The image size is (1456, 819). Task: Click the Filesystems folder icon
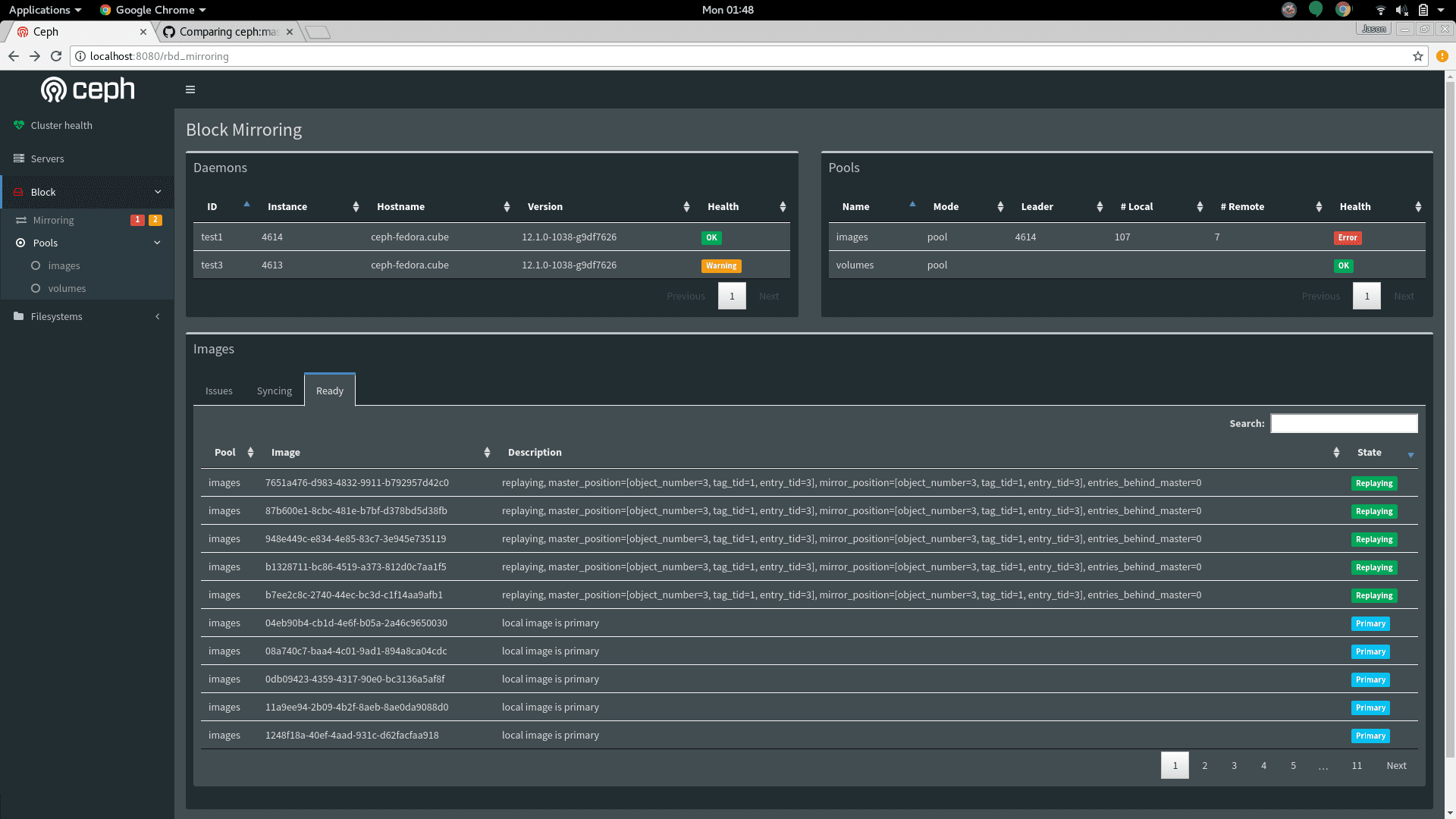pyautogui.click(x=19, y=316)
